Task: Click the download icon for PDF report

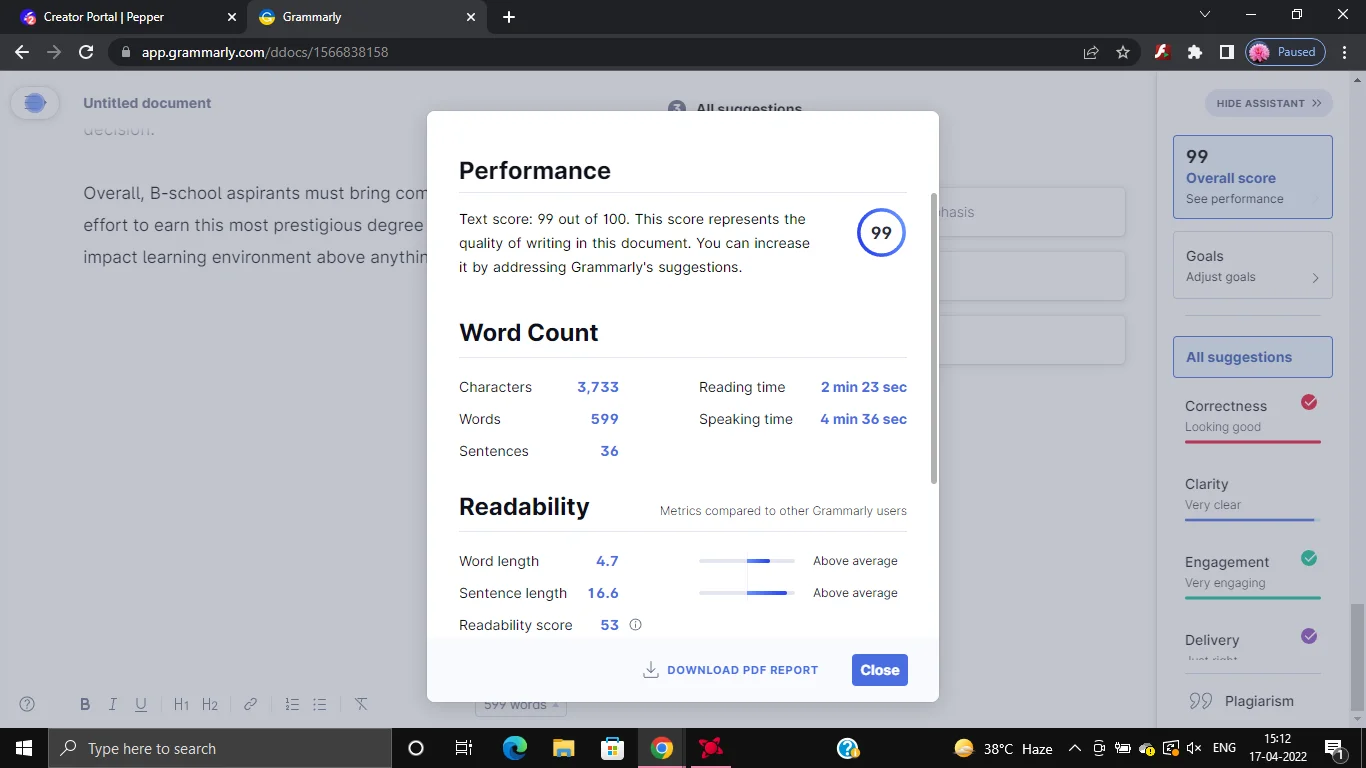Action: coord(650,670)
